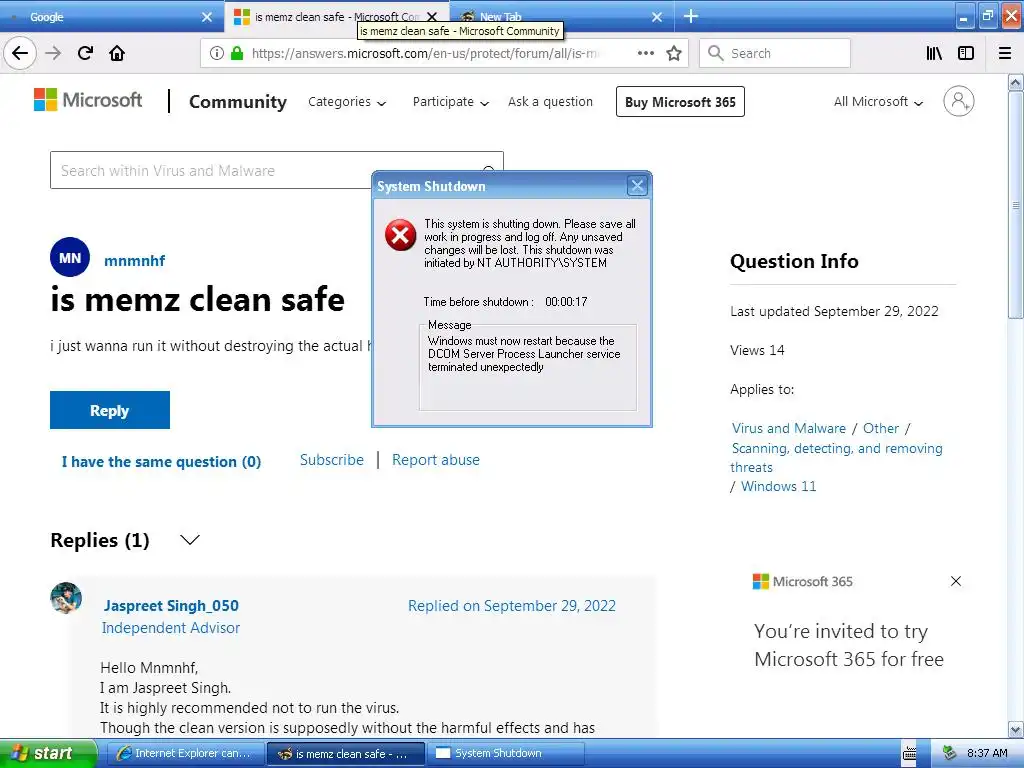The height and width of the screenshot is (768, 1024).
Task: Expand the All Microsoft dropdown
Action: click(x=878, y=102)
